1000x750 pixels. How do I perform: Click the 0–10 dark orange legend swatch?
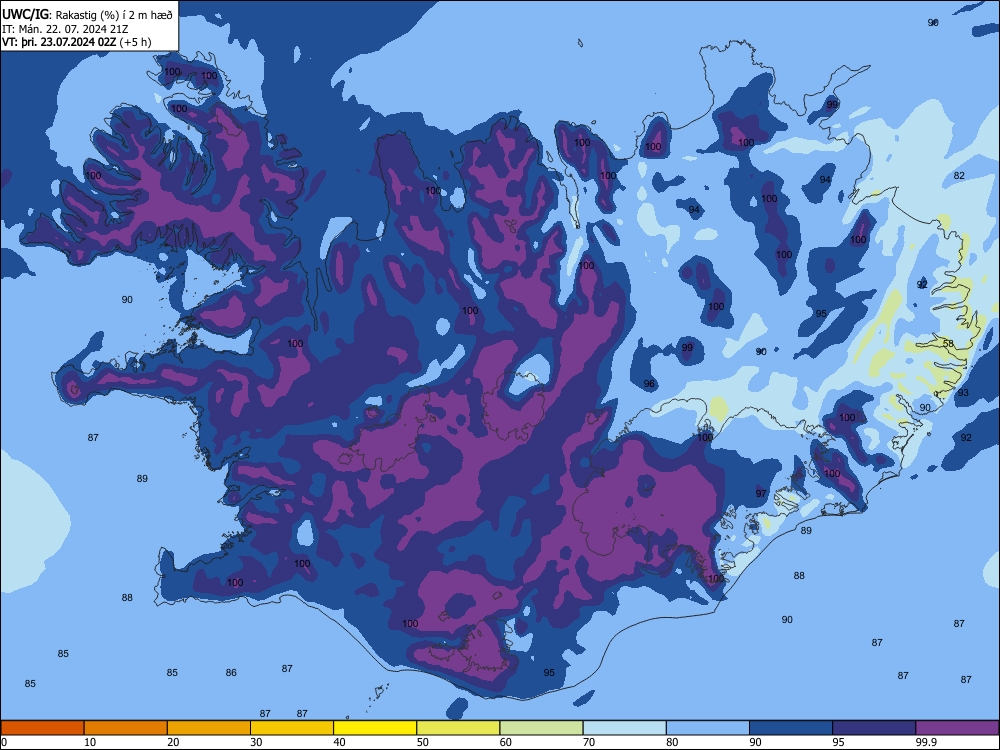[42, 728]
